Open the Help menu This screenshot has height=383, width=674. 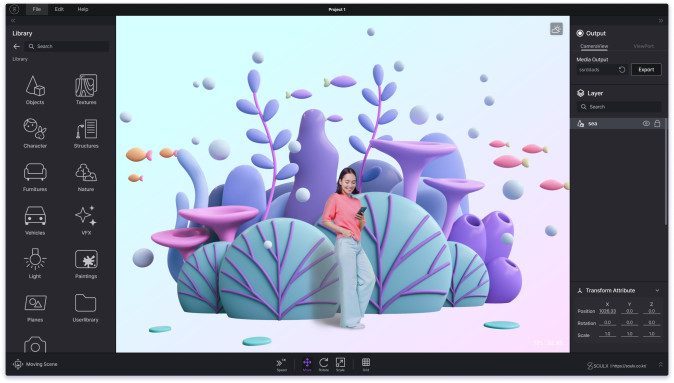(83, 9)
